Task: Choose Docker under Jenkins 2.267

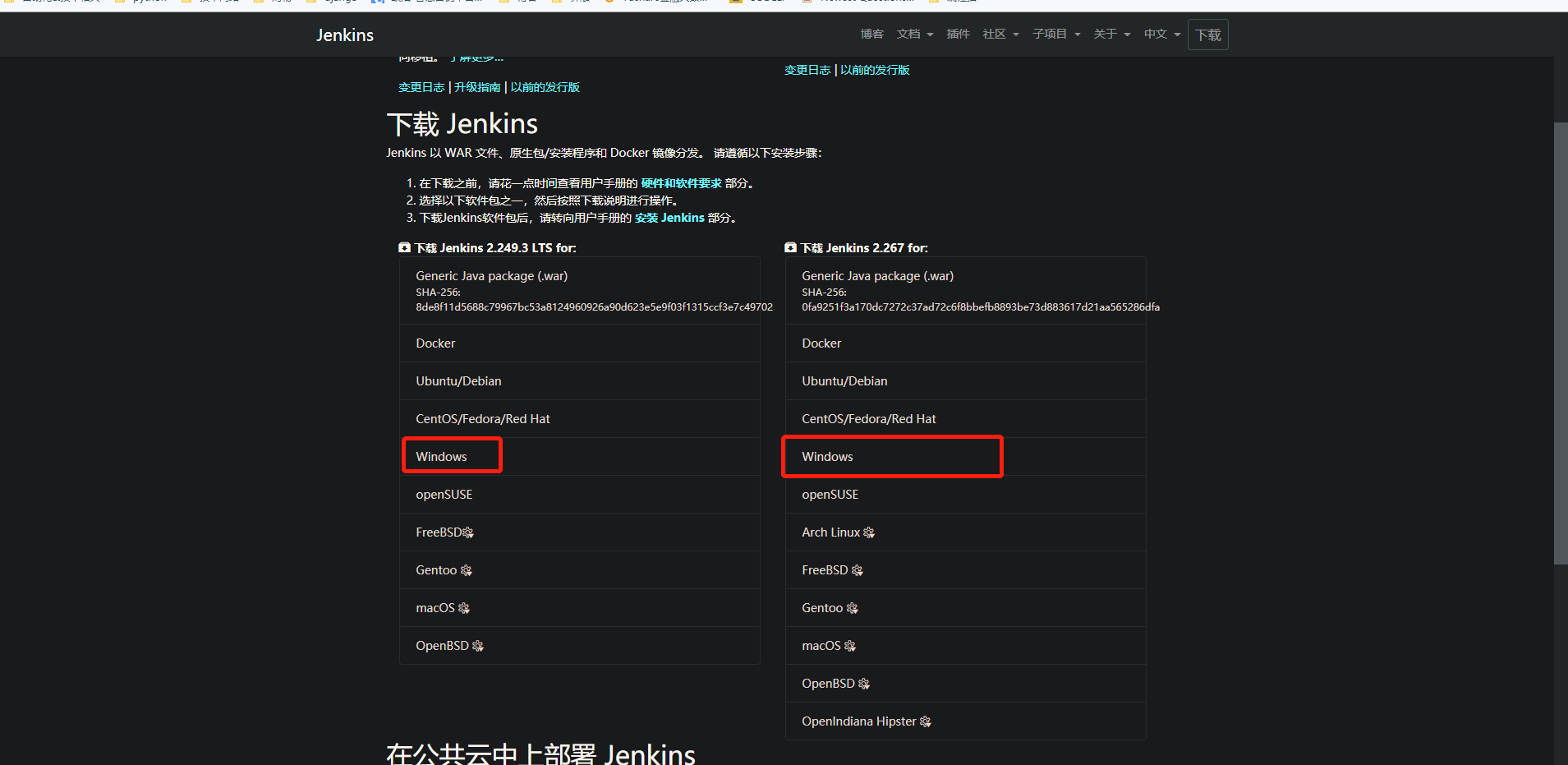Action: (966, 343)
